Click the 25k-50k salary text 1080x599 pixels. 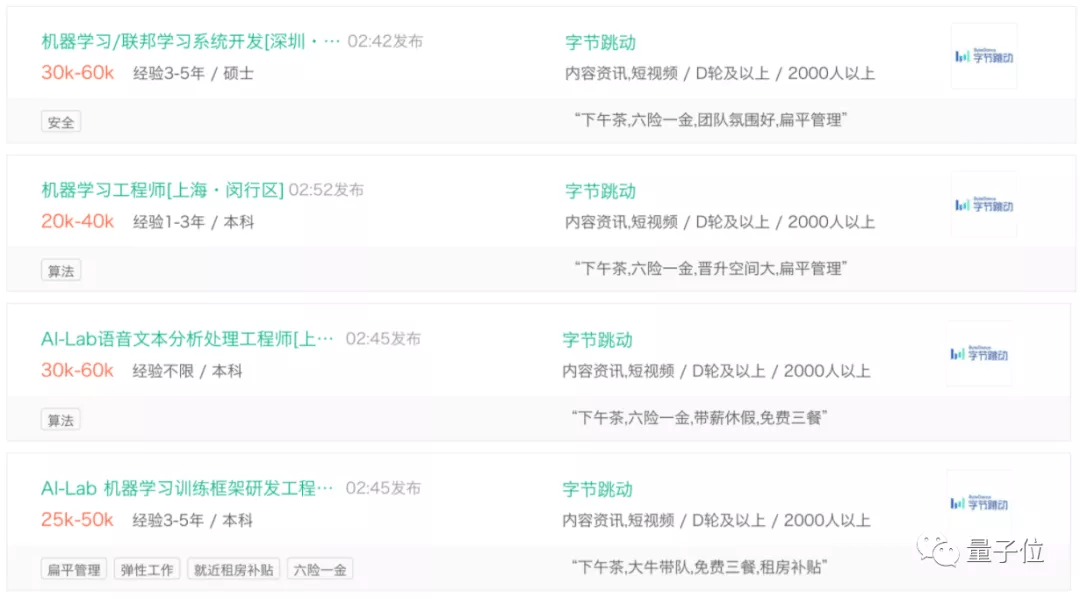tap(76, 520)
